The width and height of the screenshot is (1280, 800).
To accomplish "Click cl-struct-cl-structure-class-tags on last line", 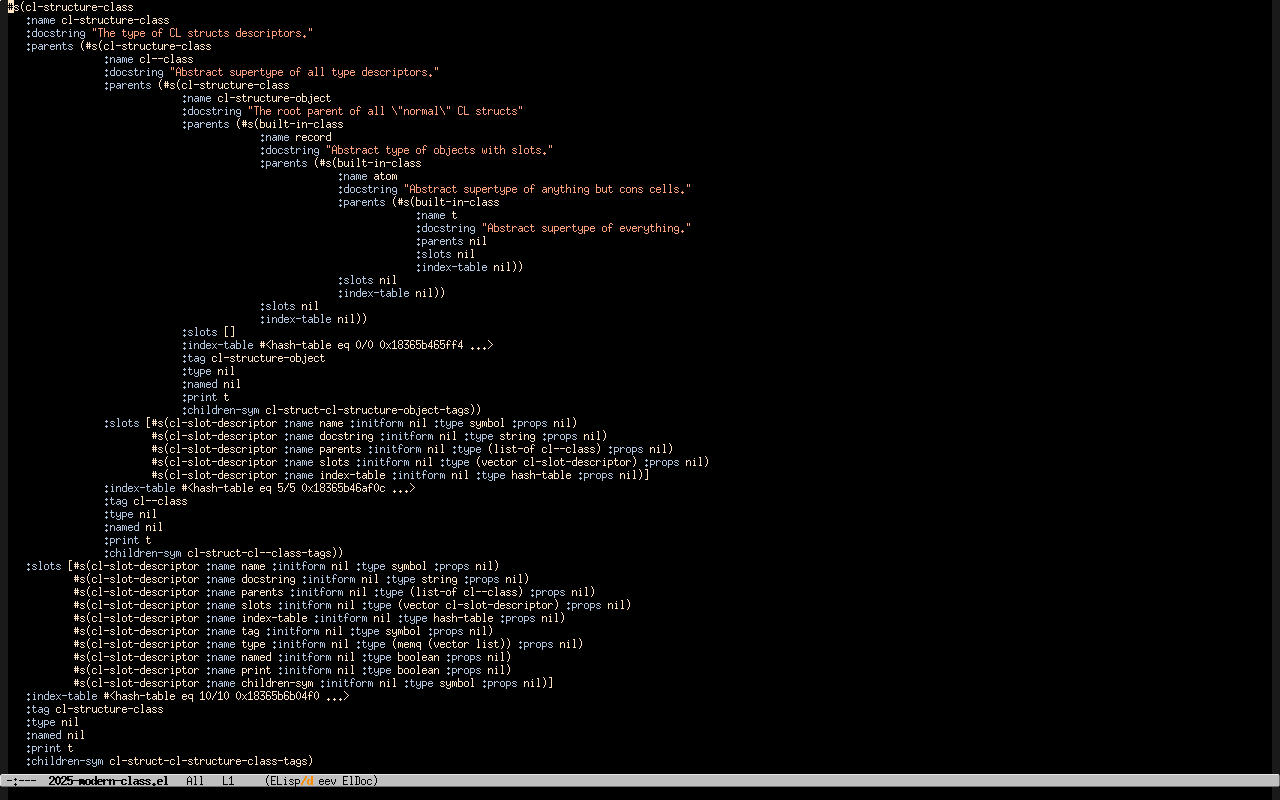I will point(208,761).
